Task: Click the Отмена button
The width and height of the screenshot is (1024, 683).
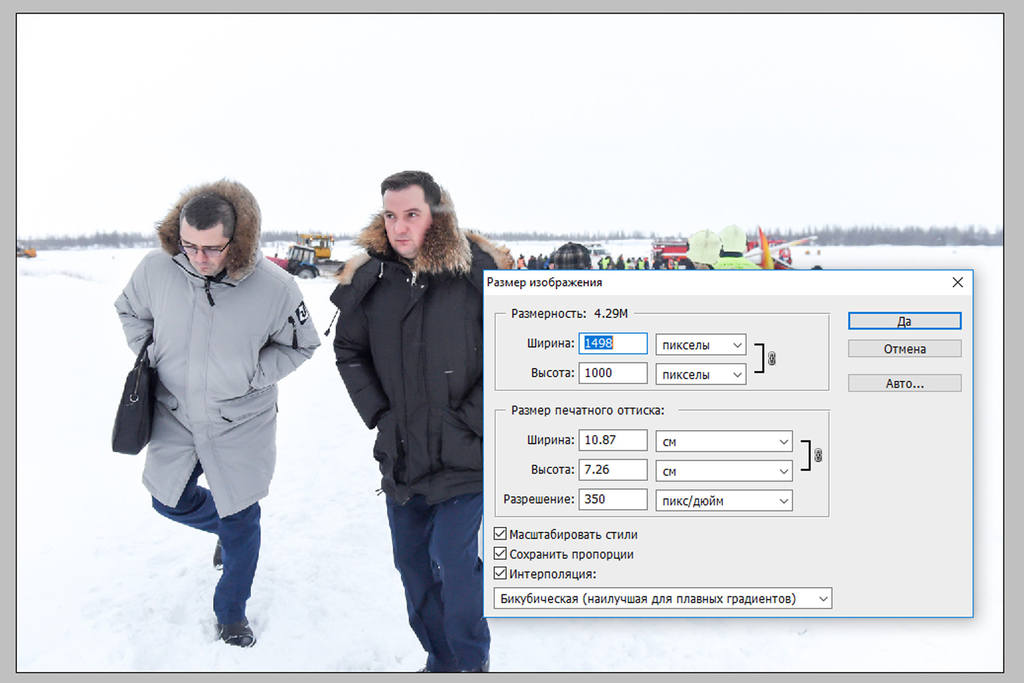Action: pos(904,349)
